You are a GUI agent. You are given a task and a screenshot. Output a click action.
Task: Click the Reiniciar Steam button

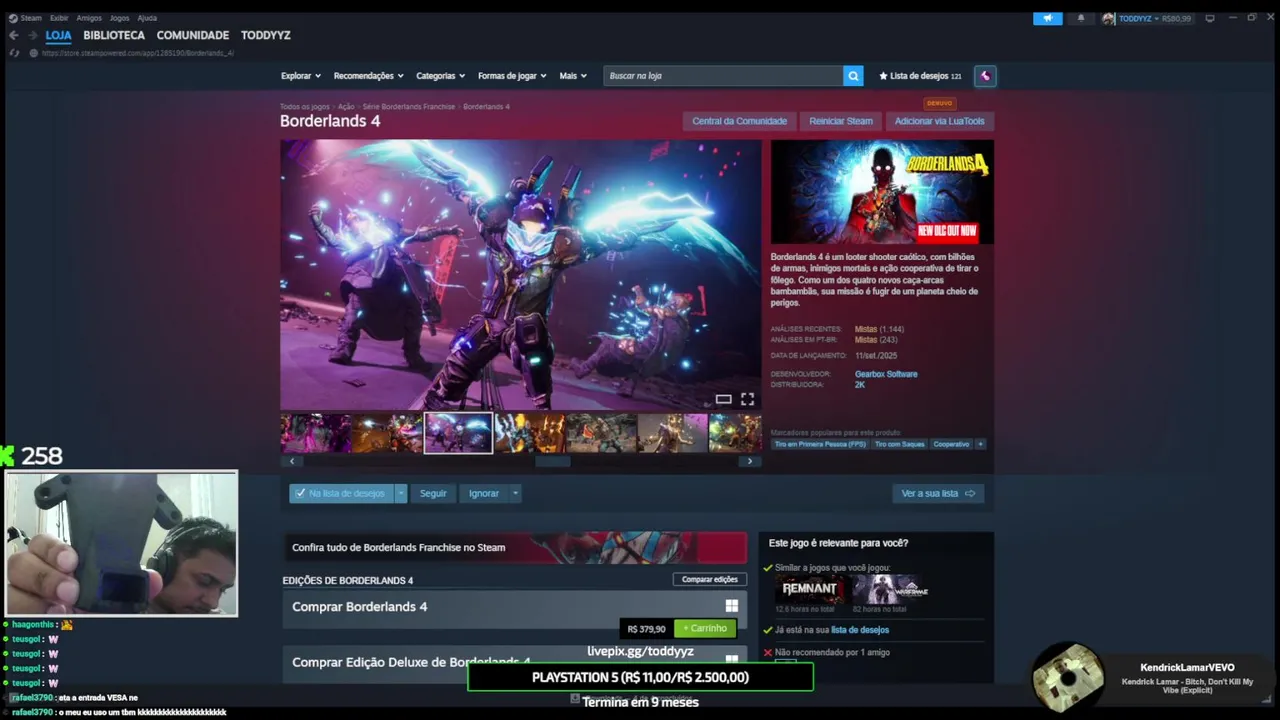coord(841,121)
